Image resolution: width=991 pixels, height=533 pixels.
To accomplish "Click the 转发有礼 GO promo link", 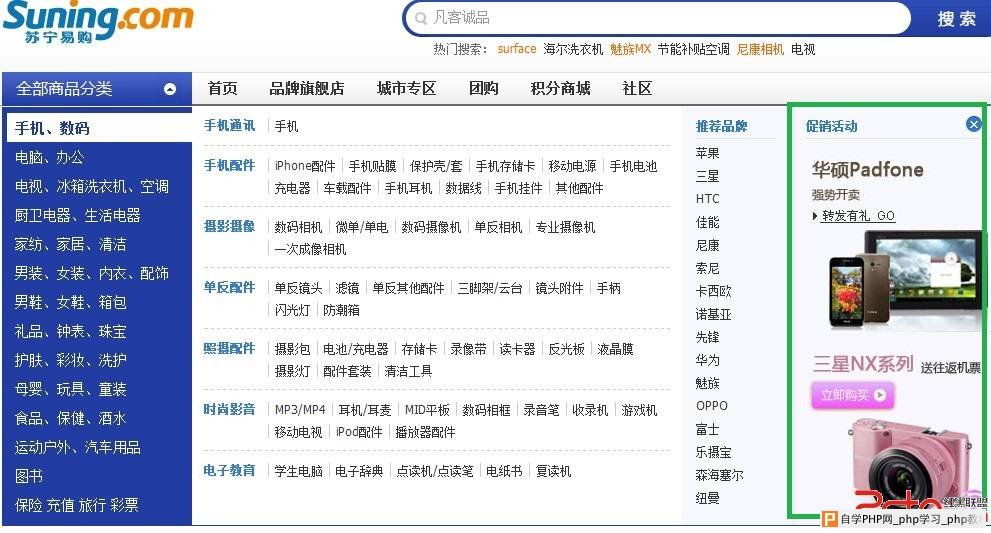I will pyautogui.click(x=858, y=216).
